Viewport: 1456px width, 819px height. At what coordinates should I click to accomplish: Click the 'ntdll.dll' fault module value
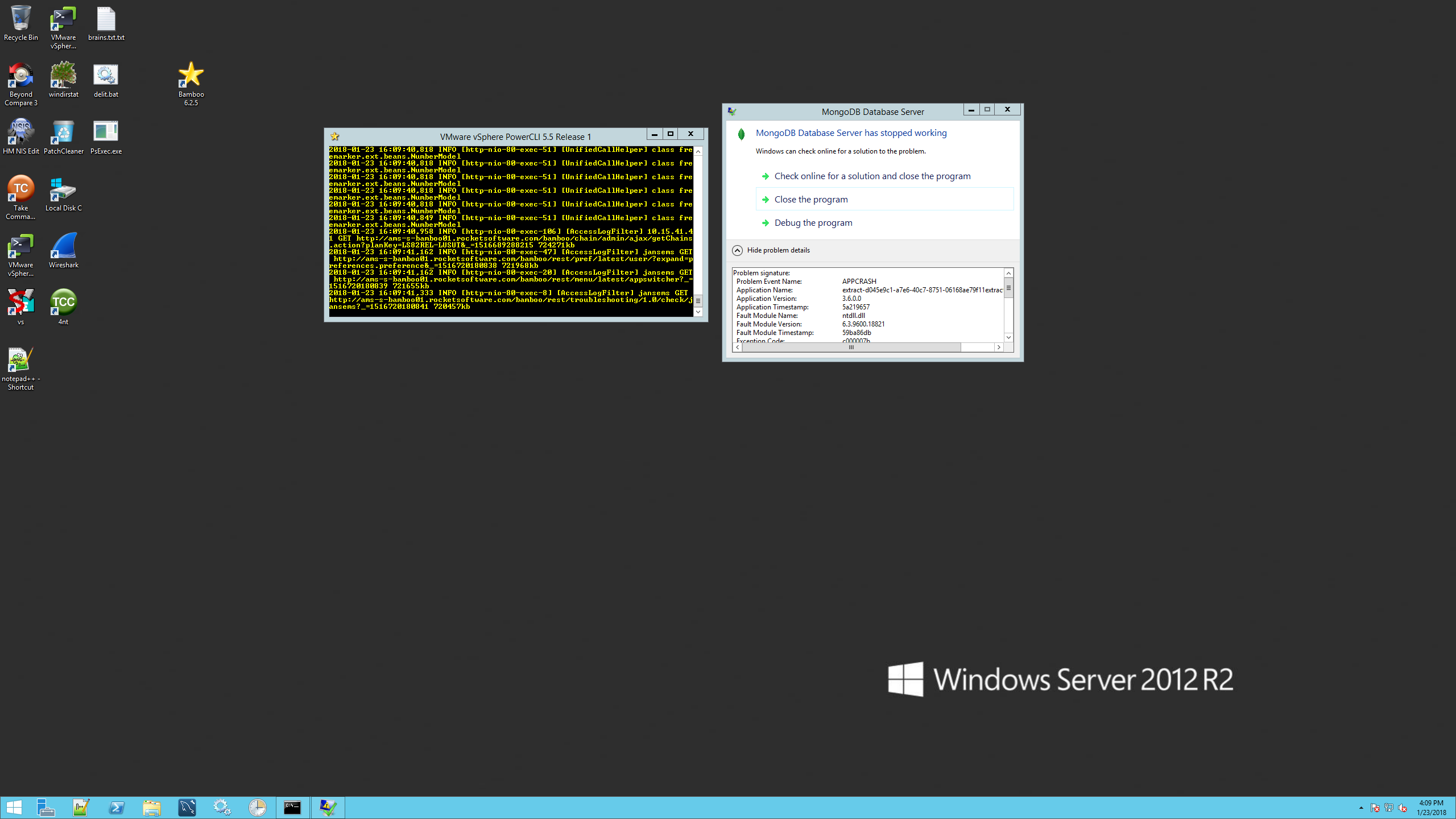click(853, 316)
